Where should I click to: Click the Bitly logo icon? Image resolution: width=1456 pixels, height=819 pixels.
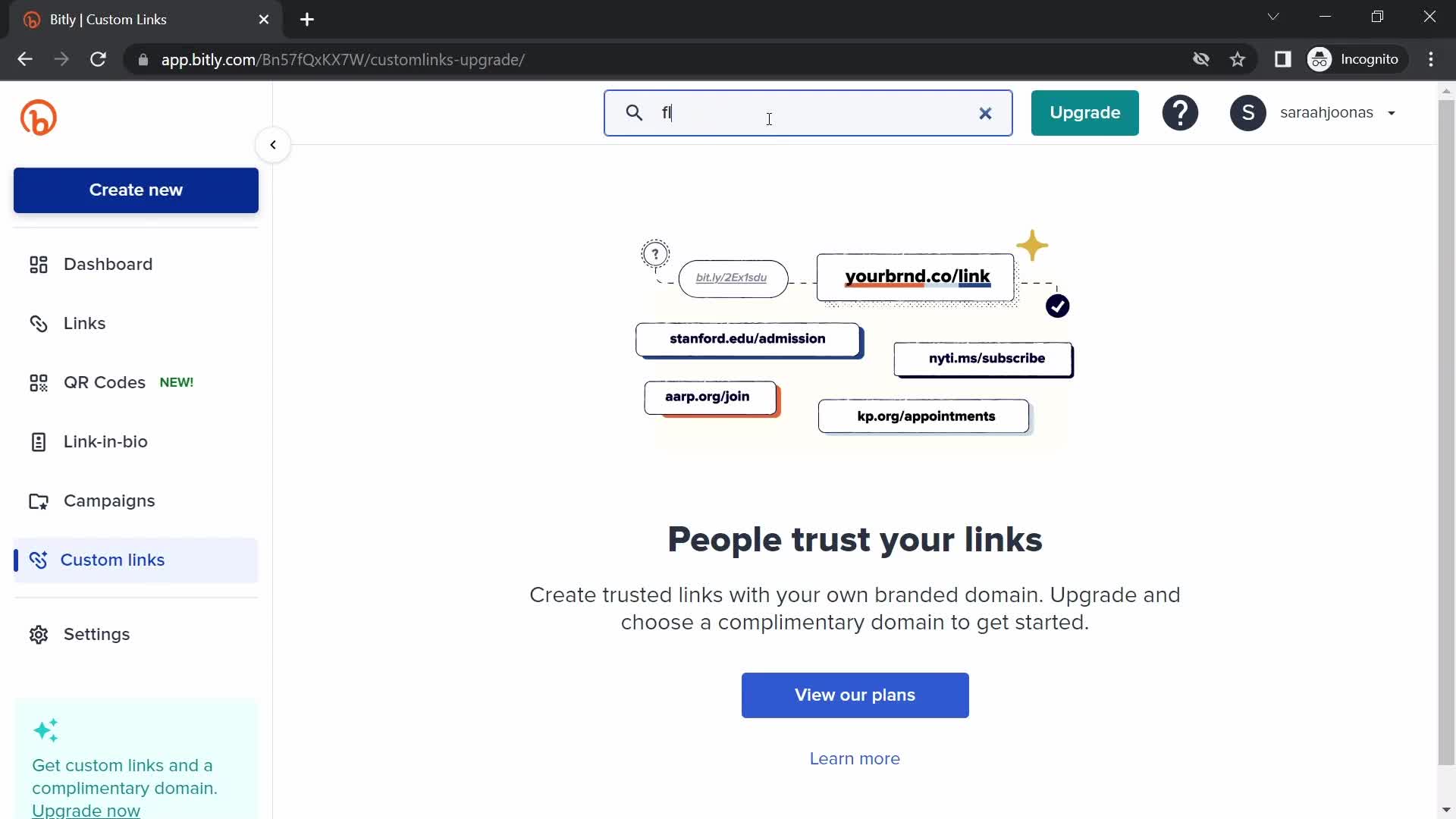[x=39, y=116]
